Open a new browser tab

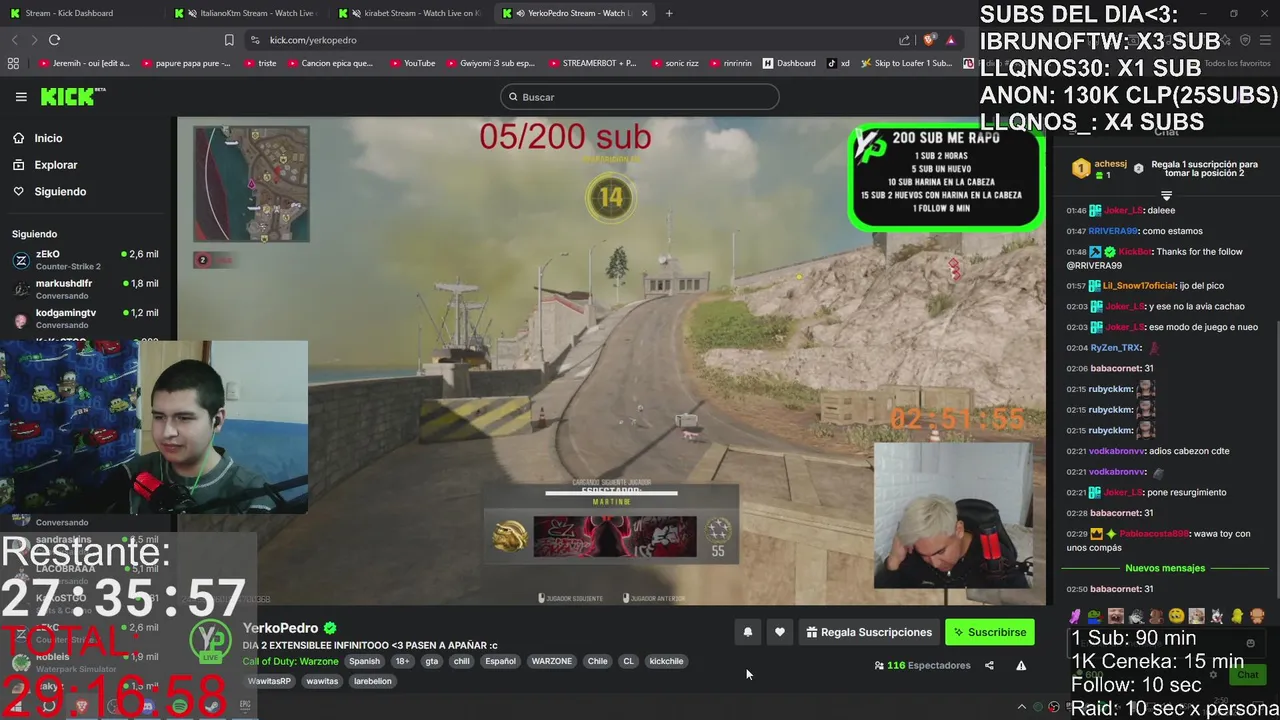tap(669, 13)
